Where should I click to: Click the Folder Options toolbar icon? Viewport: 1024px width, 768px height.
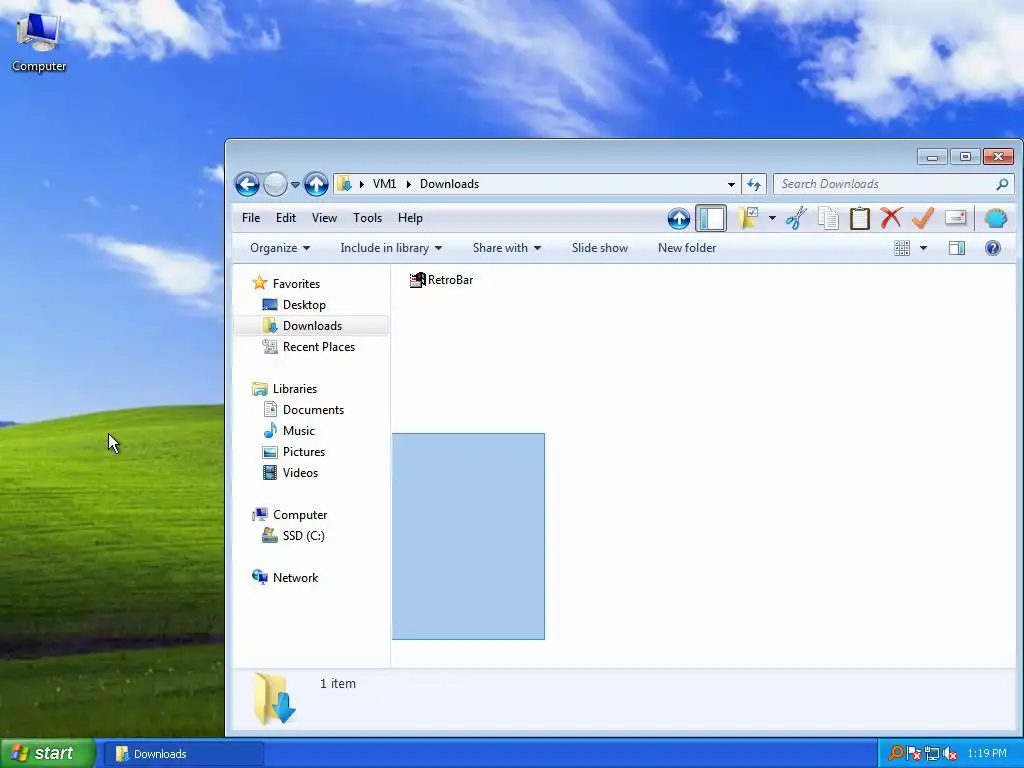tap(748, 218)
